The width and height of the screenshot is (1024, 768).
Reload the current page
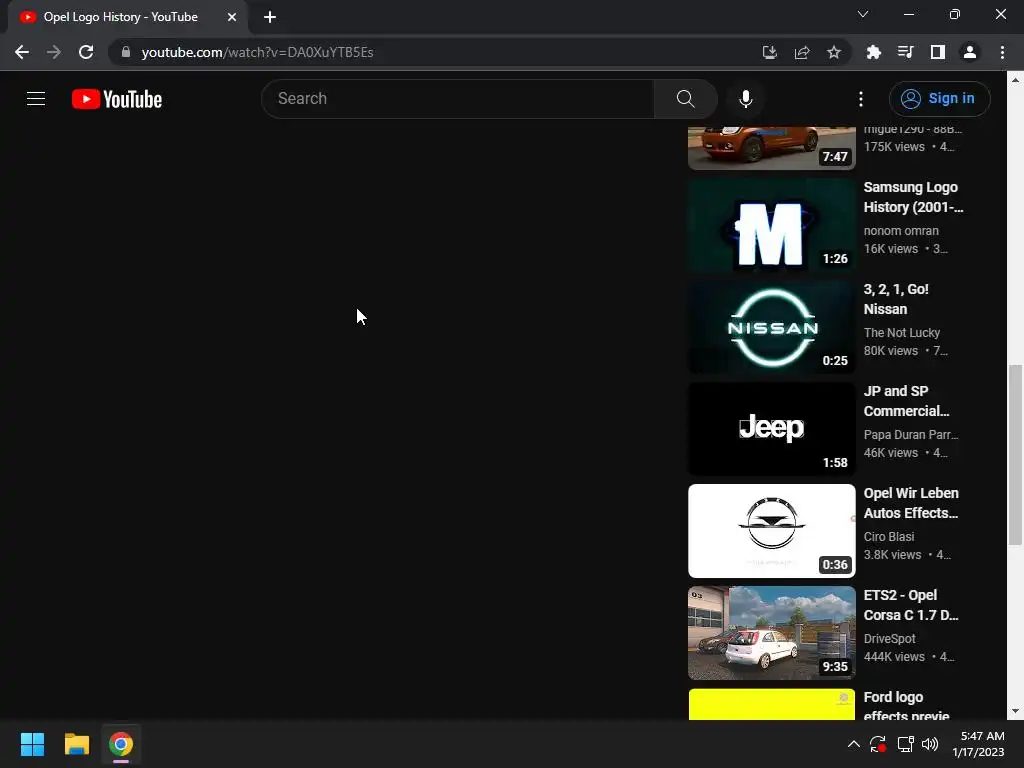(86, 52)
